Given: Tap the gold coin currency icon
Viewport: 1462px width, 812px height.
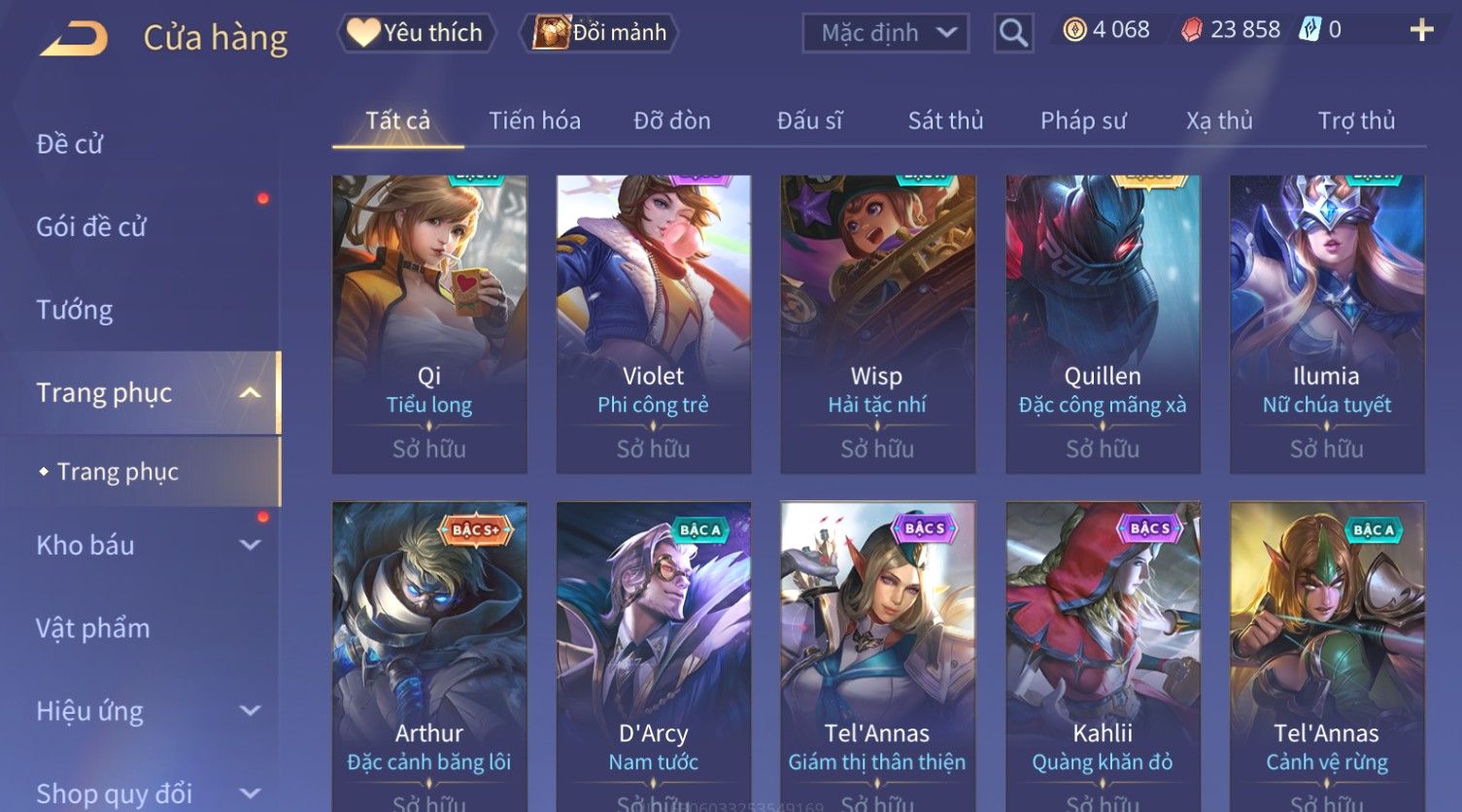Looking at the screenshot, I should click(1074, 30).
